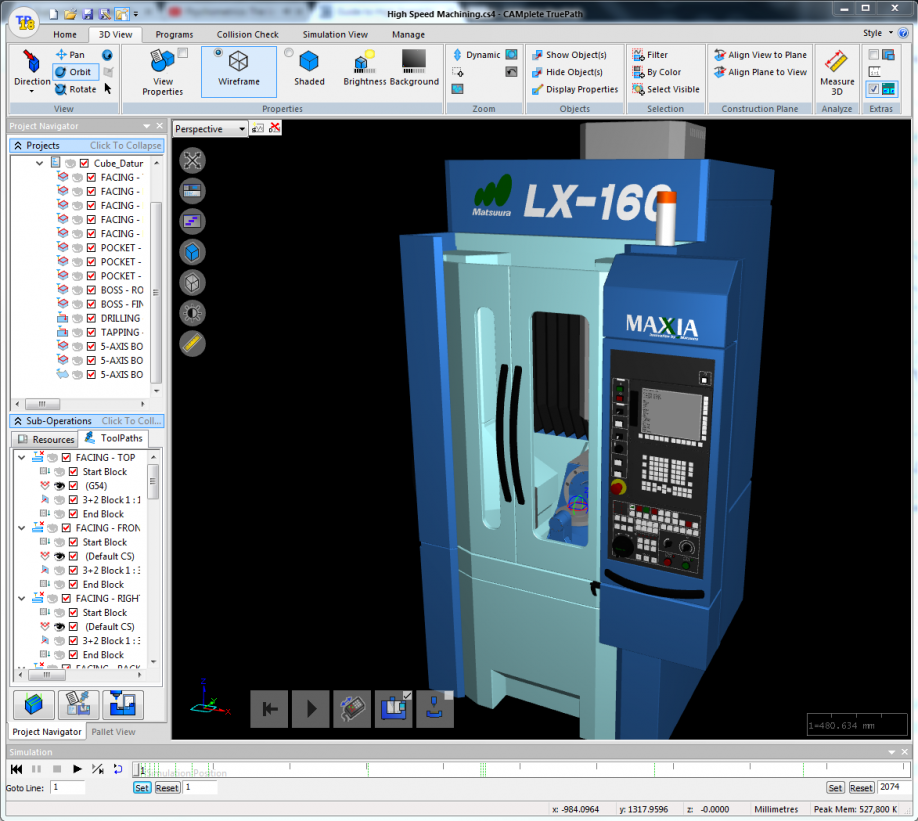Open the Collision Check tab
The image size is (918, 821).
tap(247, 35)
